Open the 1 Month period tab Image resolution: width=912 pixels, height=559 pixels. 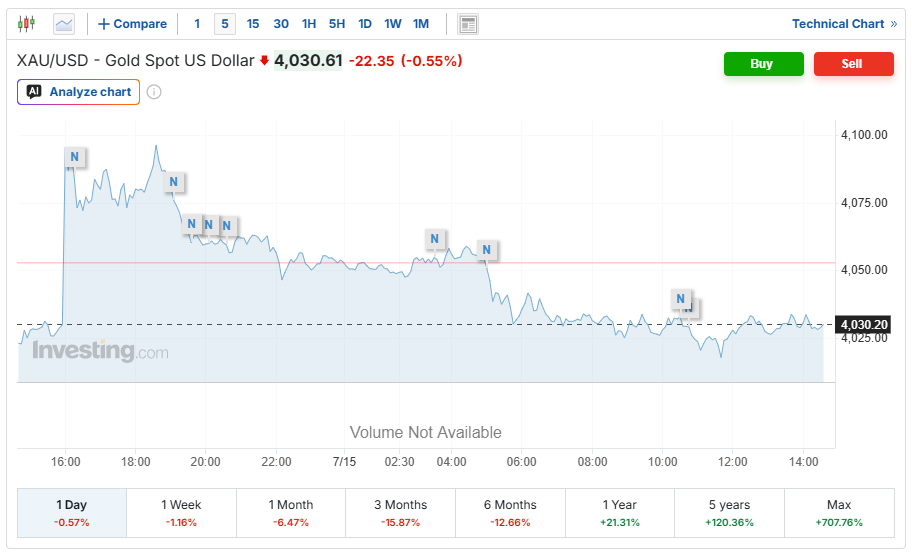coord(291,513)
